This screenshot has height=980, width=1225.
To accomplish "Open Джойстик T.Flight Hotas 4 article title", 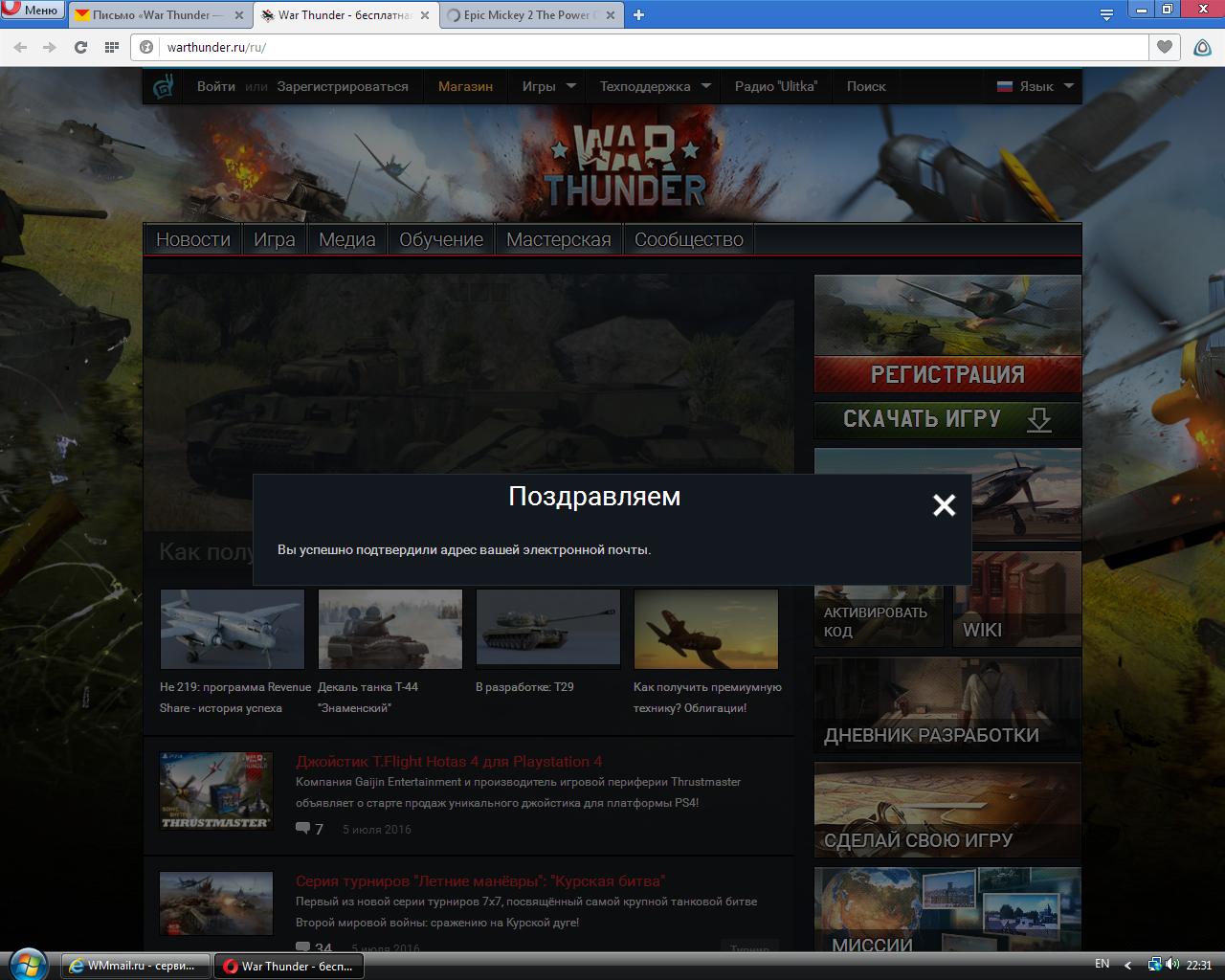I will pyautogui.click(x=449, y=762).
